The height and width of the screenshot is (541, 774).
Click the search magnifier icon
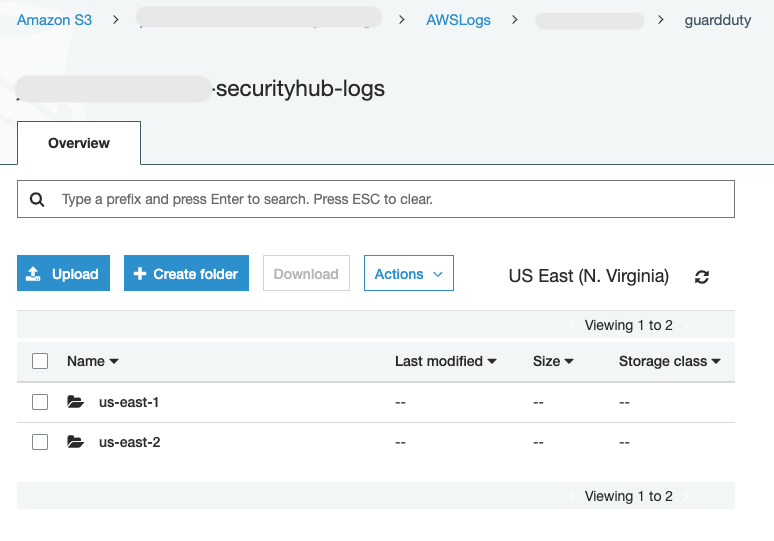[37, 199]
